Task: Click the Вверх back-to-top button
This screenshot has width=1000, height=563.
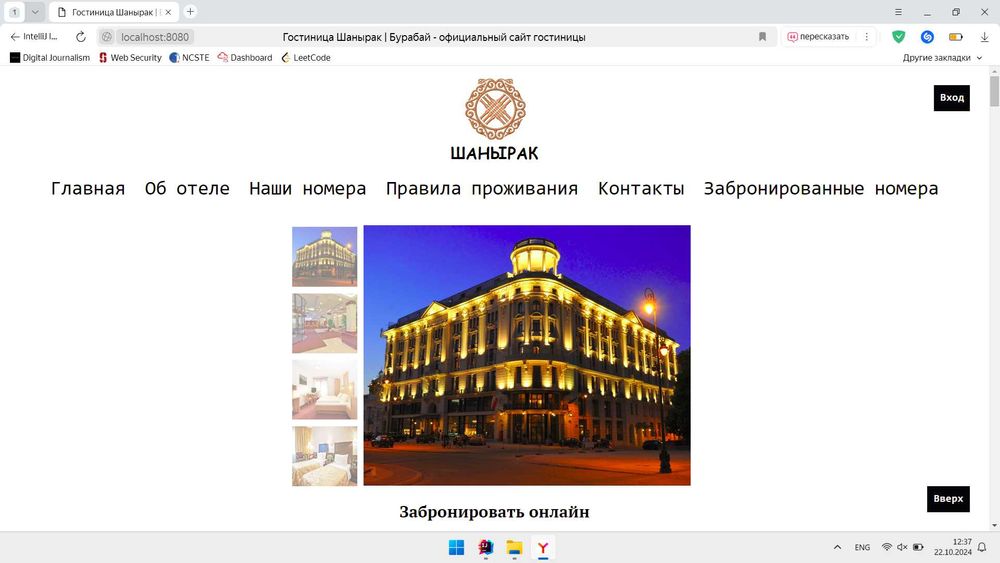Action: (948, 499)
